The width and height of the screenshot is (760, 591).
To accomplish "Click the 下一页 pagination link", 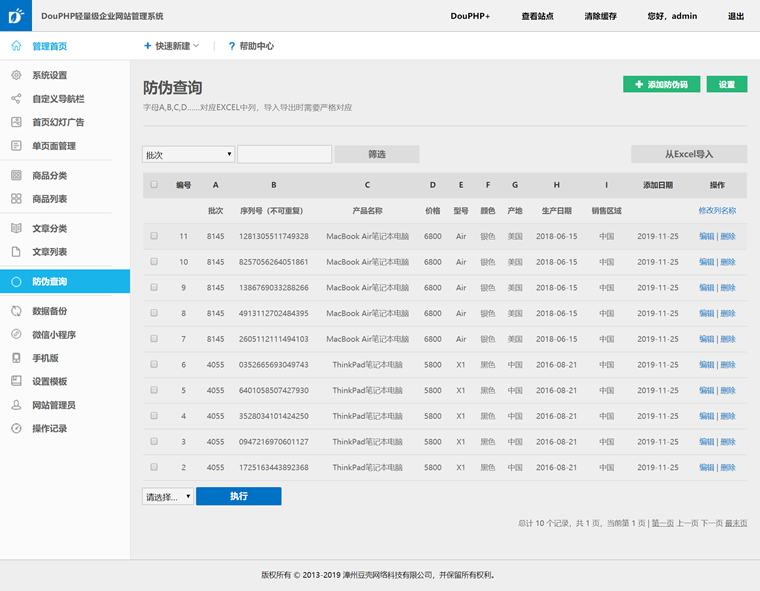I will 712,523.
